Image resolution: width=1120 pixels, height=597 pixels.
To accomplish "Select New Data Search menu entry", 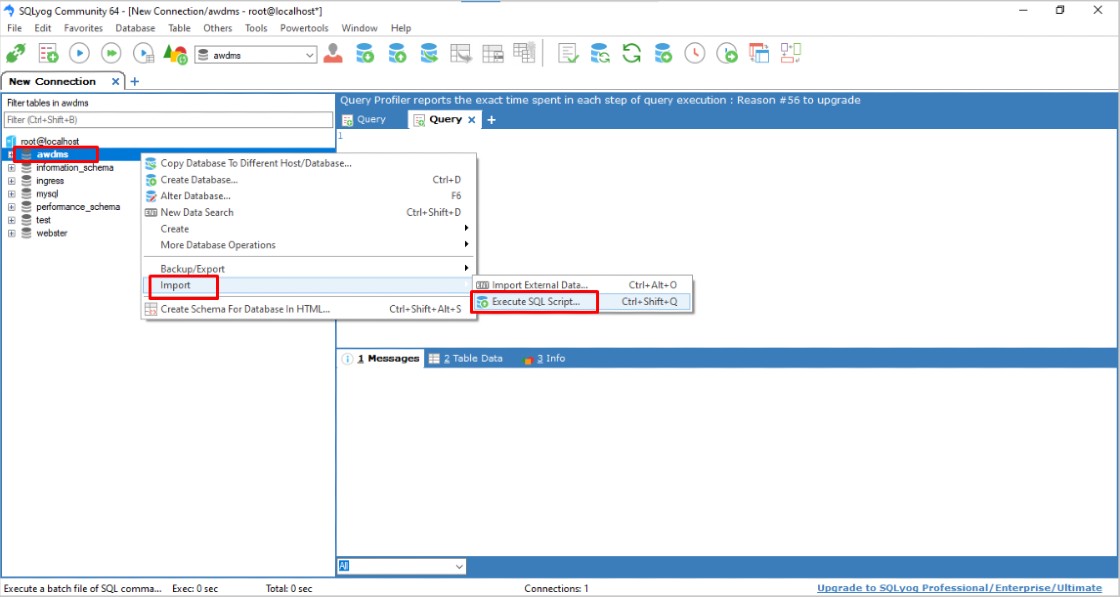I will point(309,212).
